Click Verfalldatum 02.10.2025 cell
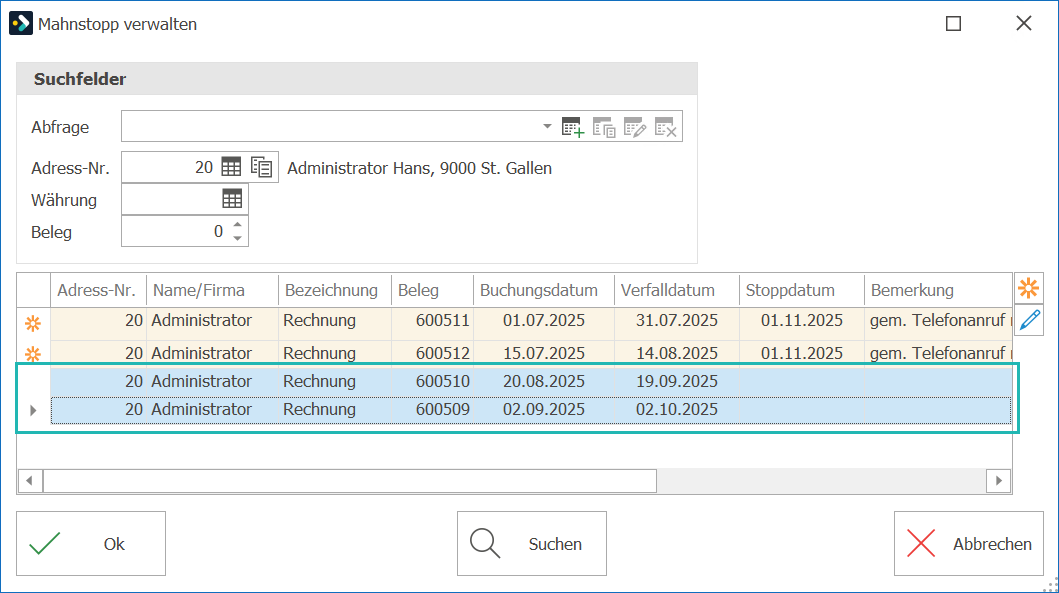The height and width of the screenshot is (593, 1059). [677, 409]
